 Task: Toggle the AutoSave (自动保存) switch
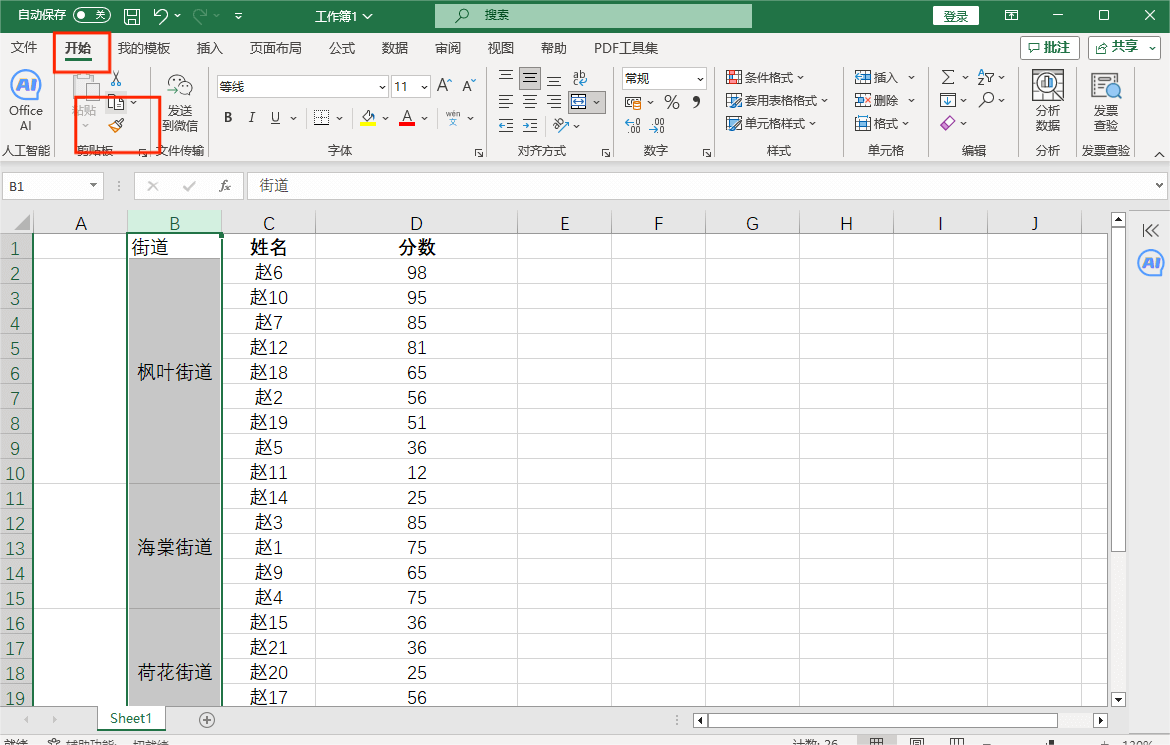point(92,15)
